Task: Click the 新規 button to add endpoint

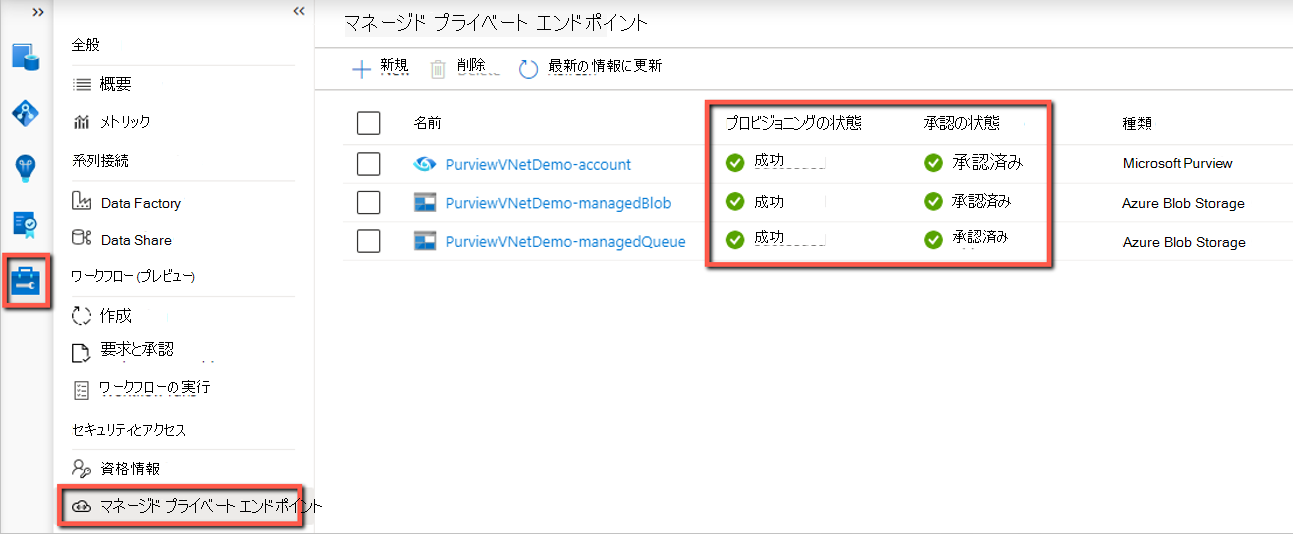Action: [380, 67]
